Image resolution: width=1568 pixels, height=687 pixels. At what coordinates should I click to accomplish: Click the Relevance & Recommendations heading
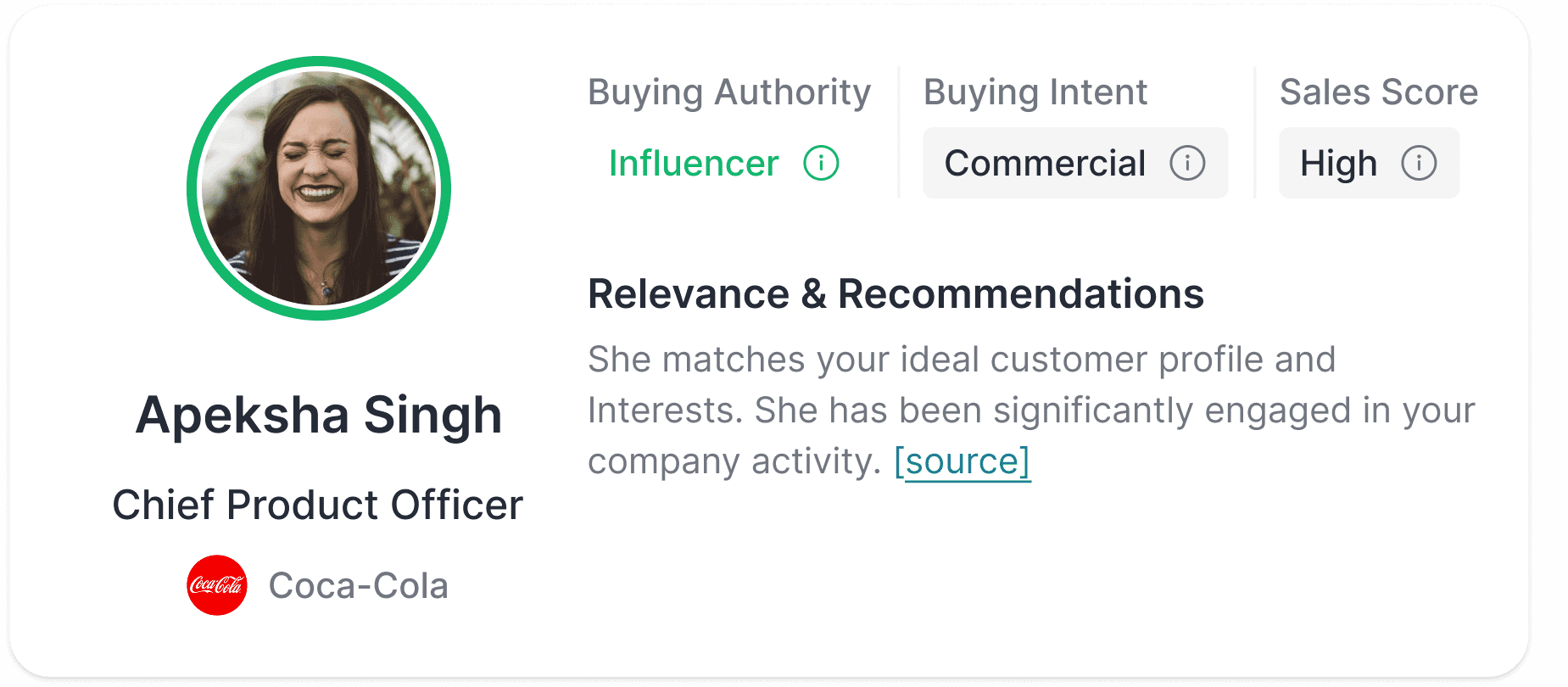tap(896, 294)
